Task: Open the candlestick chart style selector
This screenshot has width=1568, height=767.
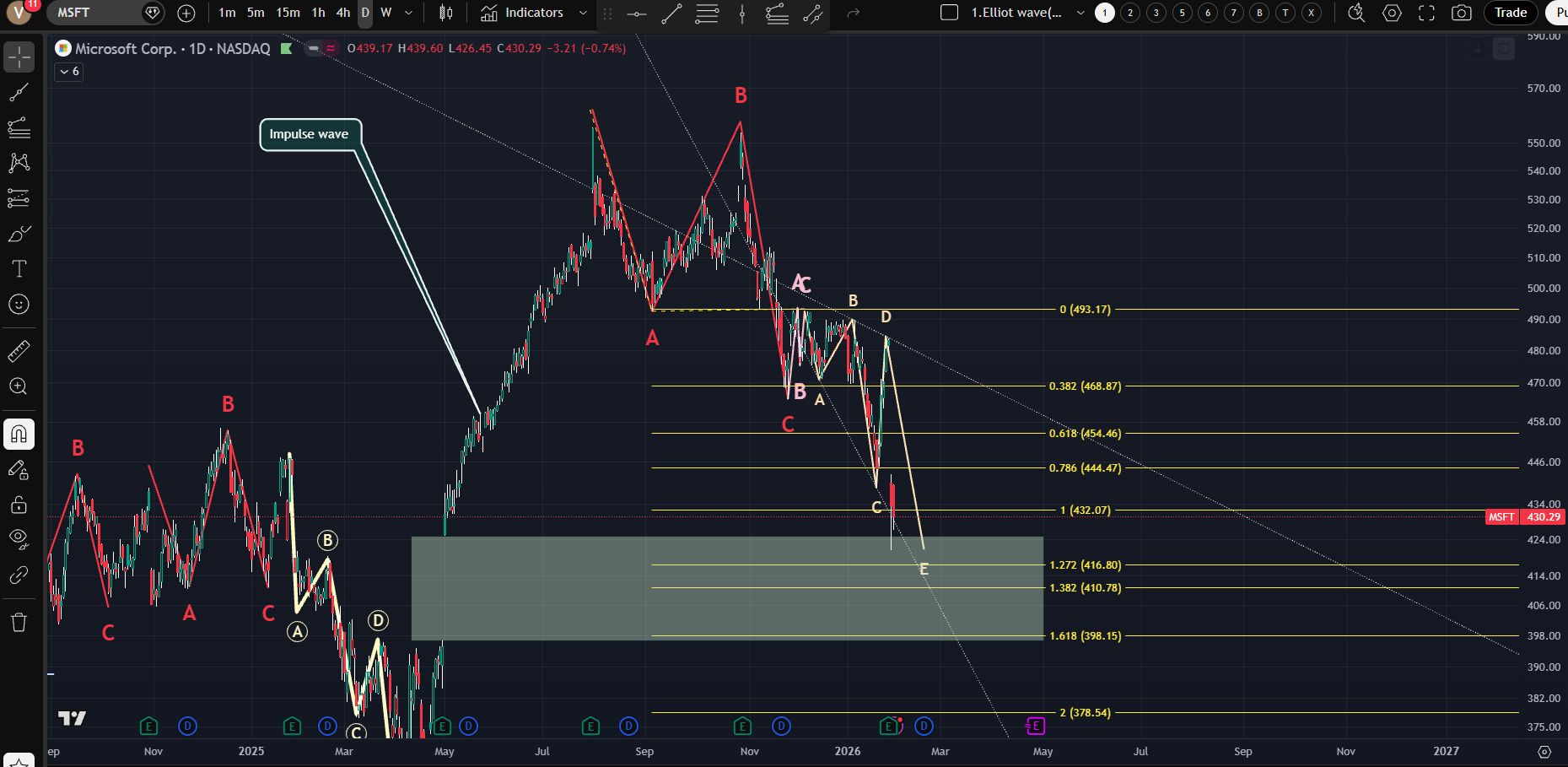Action: click(x=446, y=13)
